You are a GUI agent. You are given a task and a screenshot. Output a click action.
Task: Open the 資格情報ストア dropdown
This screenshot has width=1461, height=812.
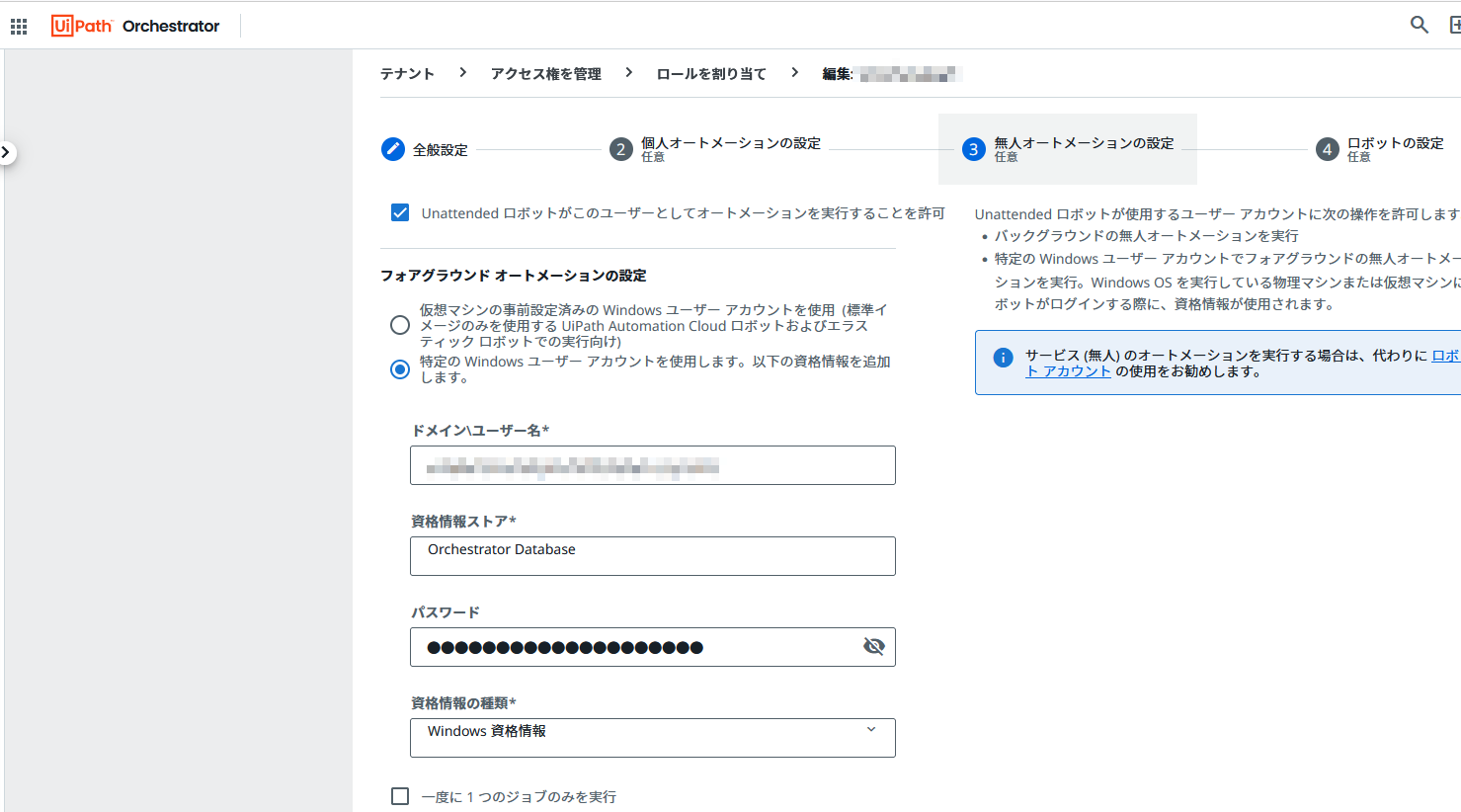tap(653, 556)
